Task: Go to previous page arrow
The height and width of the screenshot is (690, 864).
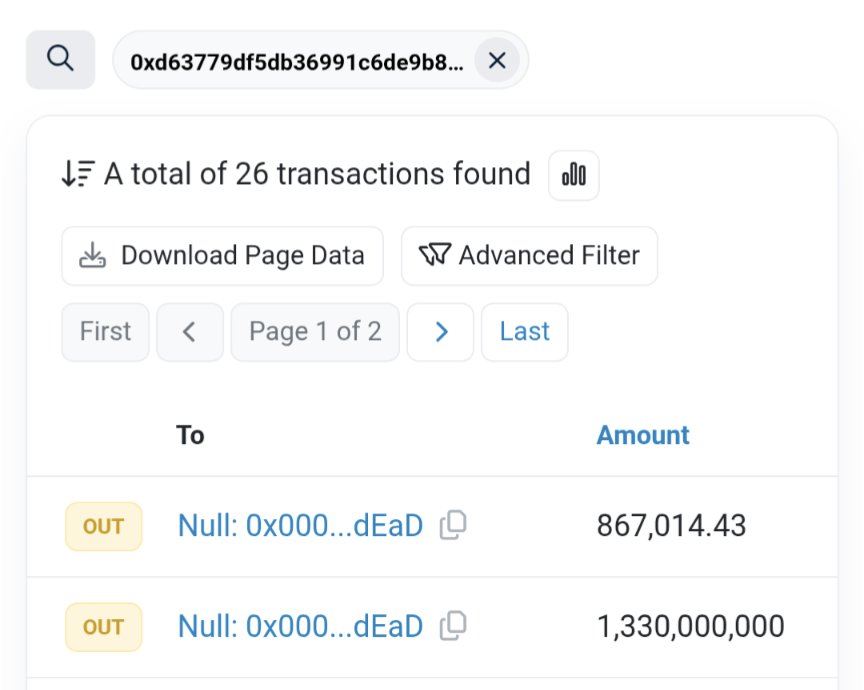Action: coord(190,332)
